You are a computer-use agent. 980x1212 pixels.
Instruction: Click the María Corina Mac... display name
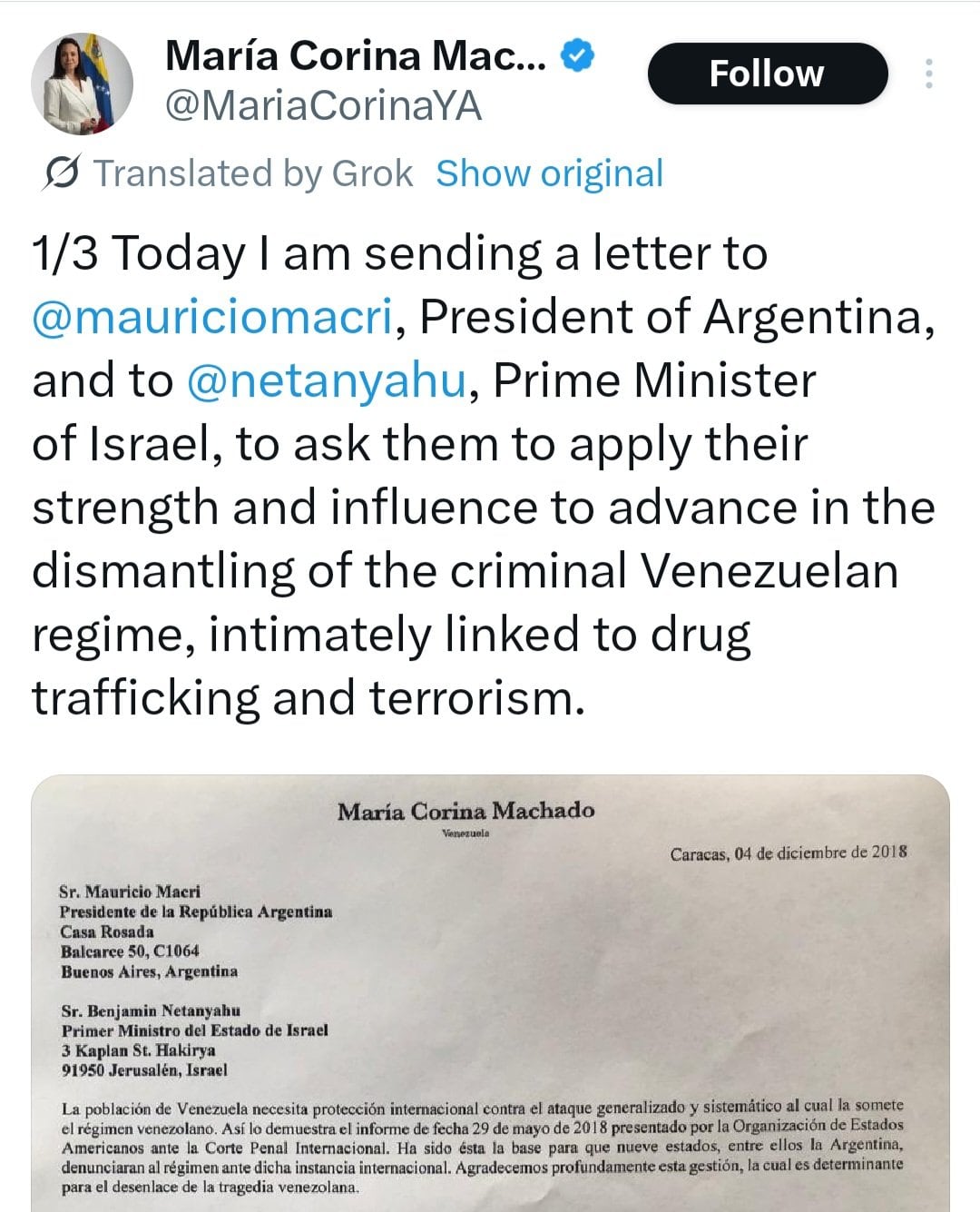click(x=356, y=56)
